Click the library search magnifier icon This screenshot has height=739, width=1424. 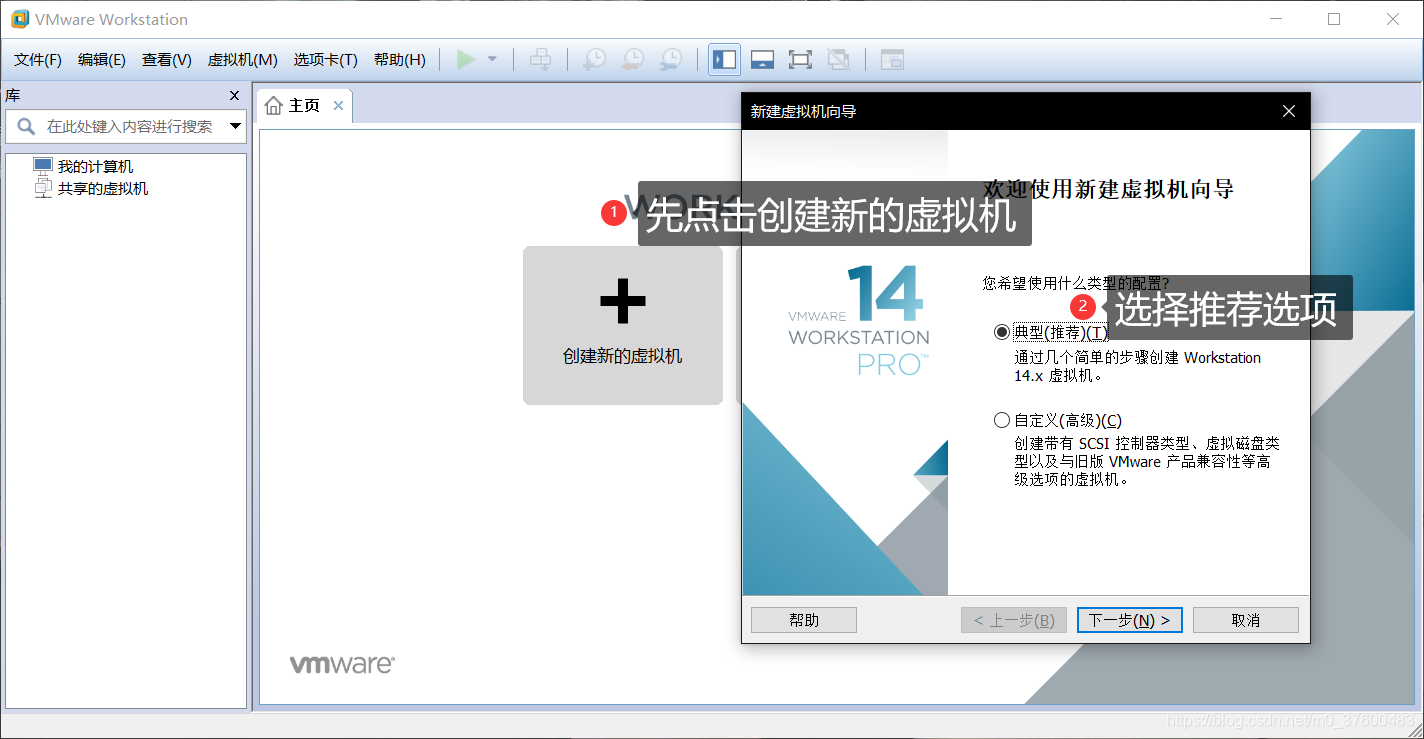coord(26,127)
